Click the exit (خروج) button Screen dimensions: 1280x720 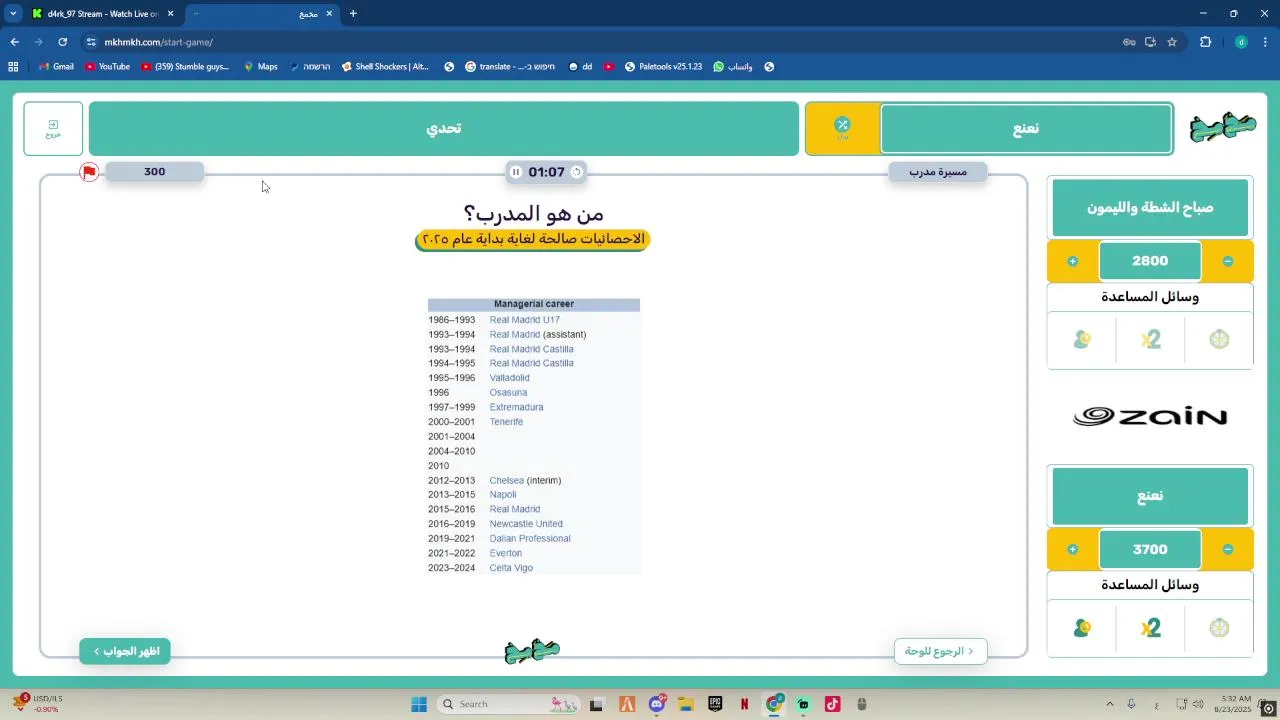(x=53, y=128)
